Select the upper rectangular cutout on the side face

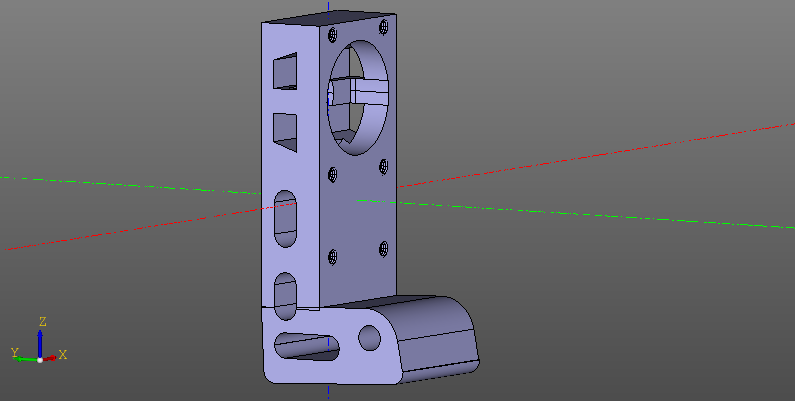pos(286,70)
